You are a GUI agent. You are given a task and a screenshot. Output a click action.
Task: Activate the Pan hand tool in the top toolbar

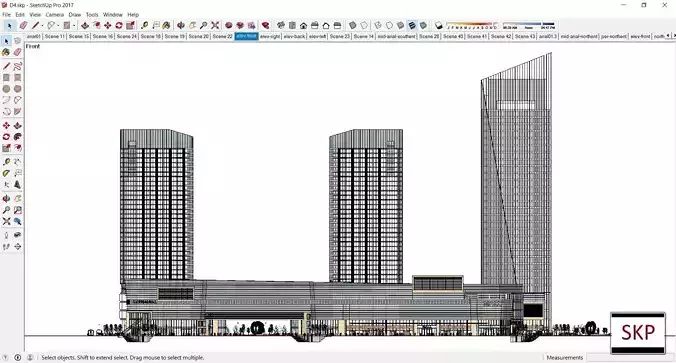coord(192,25)
